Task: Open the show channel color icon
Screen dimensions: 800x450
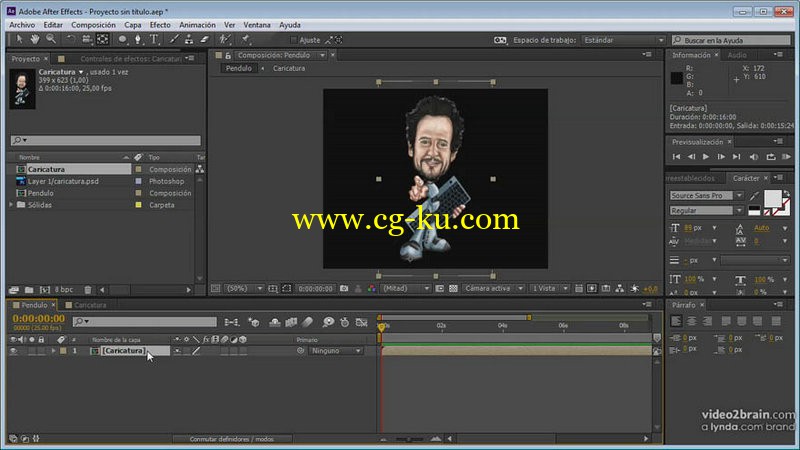Action: [371, 289]
